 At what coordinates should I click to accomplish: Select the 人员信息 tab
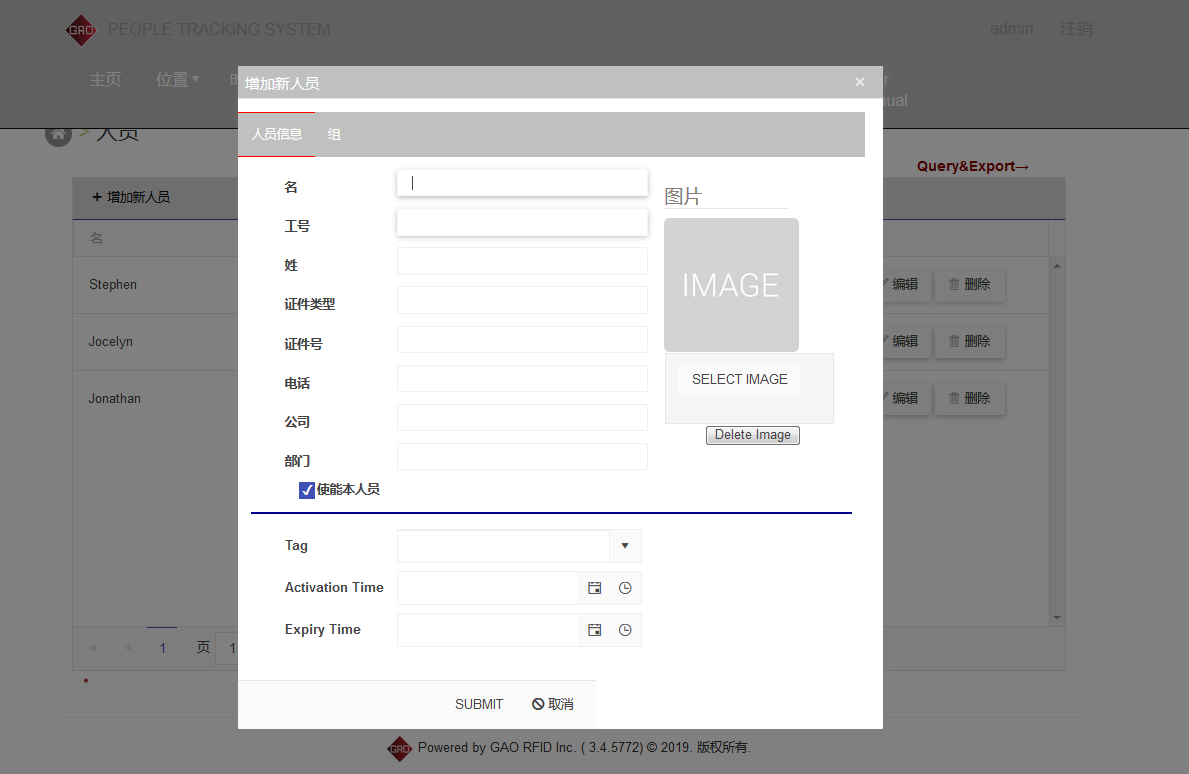tap(276, 134)
